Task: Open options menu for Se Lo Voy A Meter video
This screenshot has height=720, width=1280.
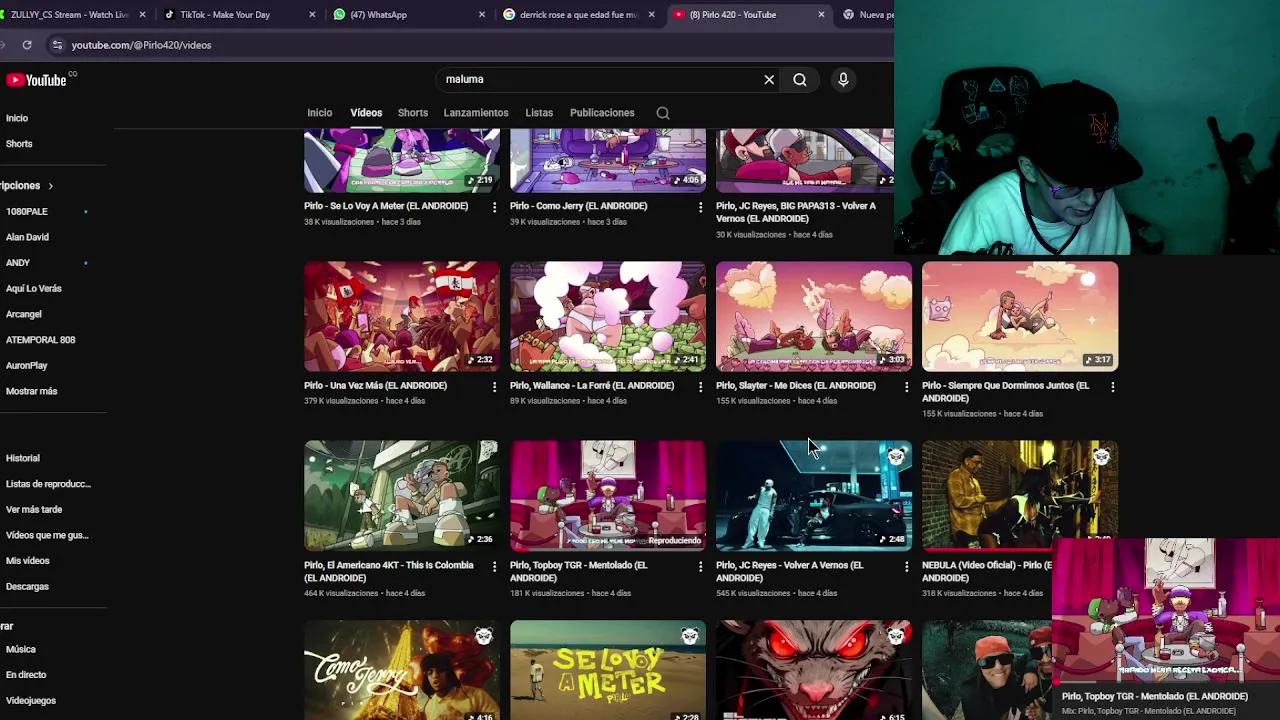Action: pyautogui.click(x=494, y=207)
